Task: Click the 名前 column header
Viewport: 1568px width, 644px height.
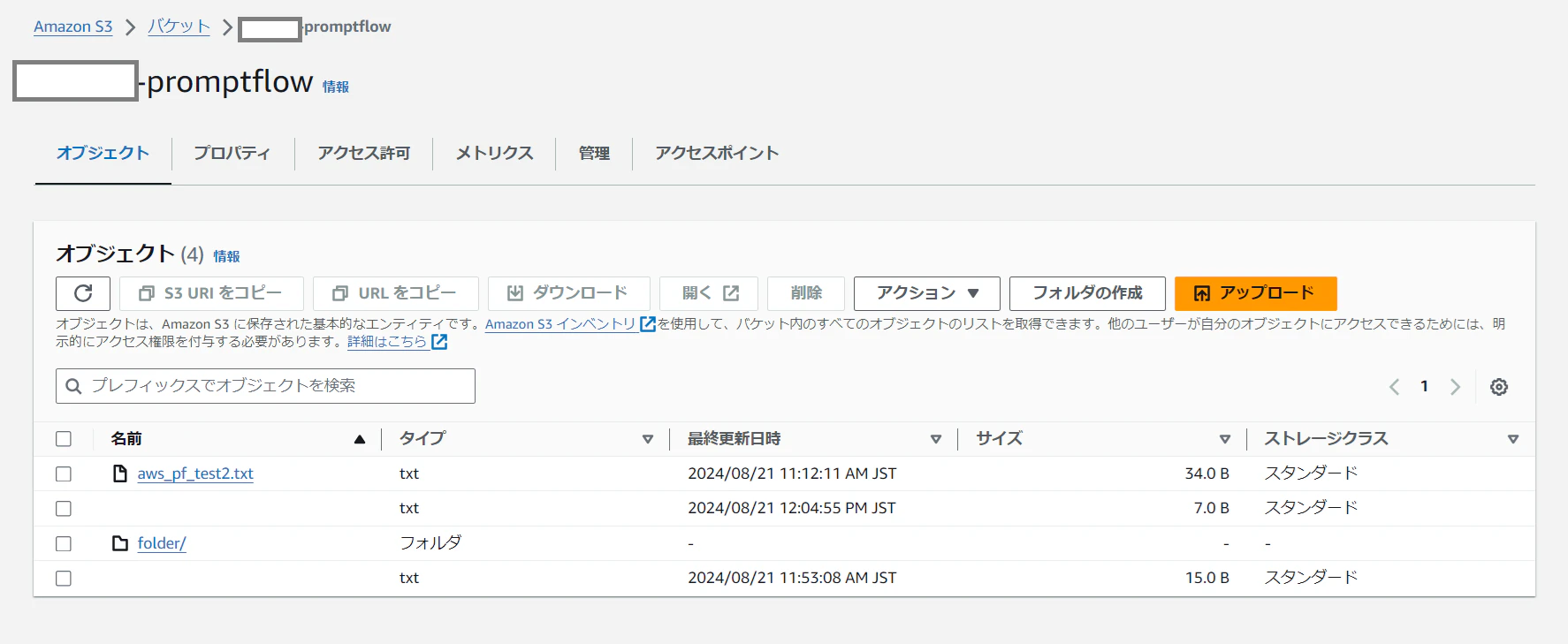Action: (126, 438)
